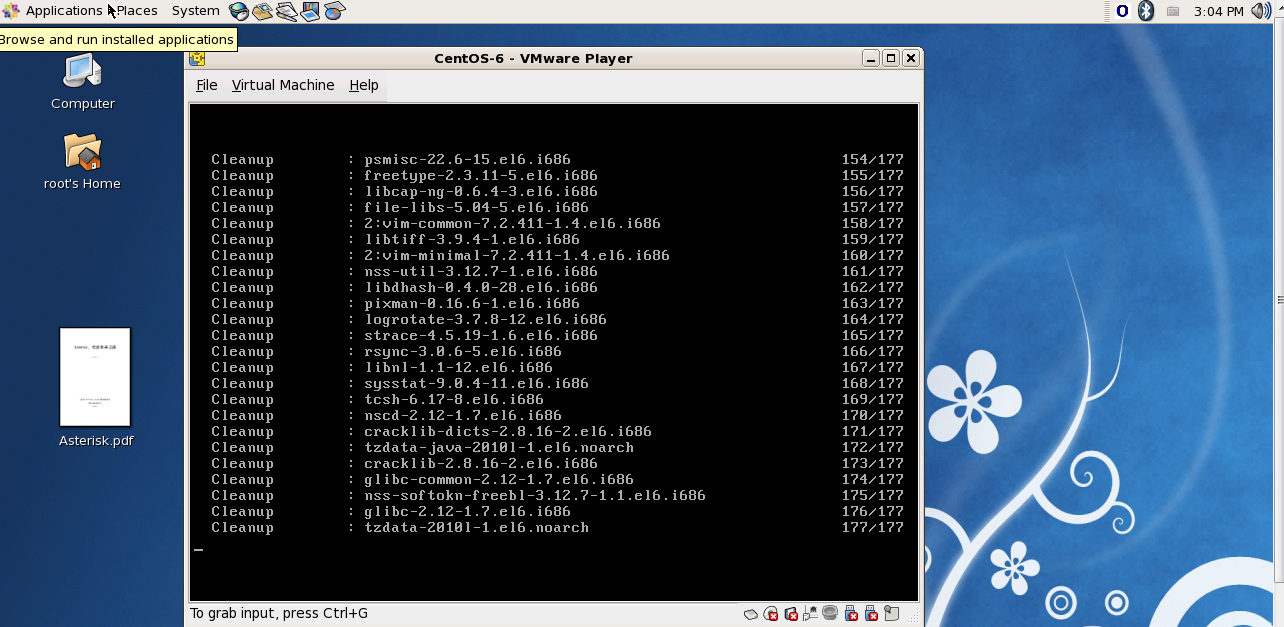Image resolution: width=1284 pixels, height=627 pixels.
Task: Open the Applications menu in top panel
Action: [x=53, y=11]
